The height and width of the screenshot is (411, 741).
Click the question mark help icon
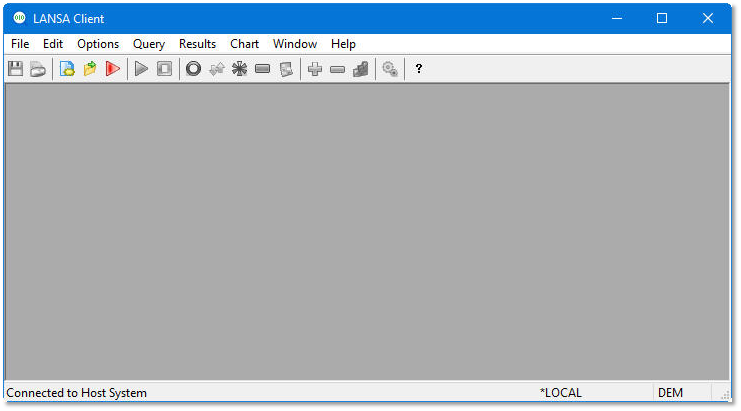click(x=419, y=69)
